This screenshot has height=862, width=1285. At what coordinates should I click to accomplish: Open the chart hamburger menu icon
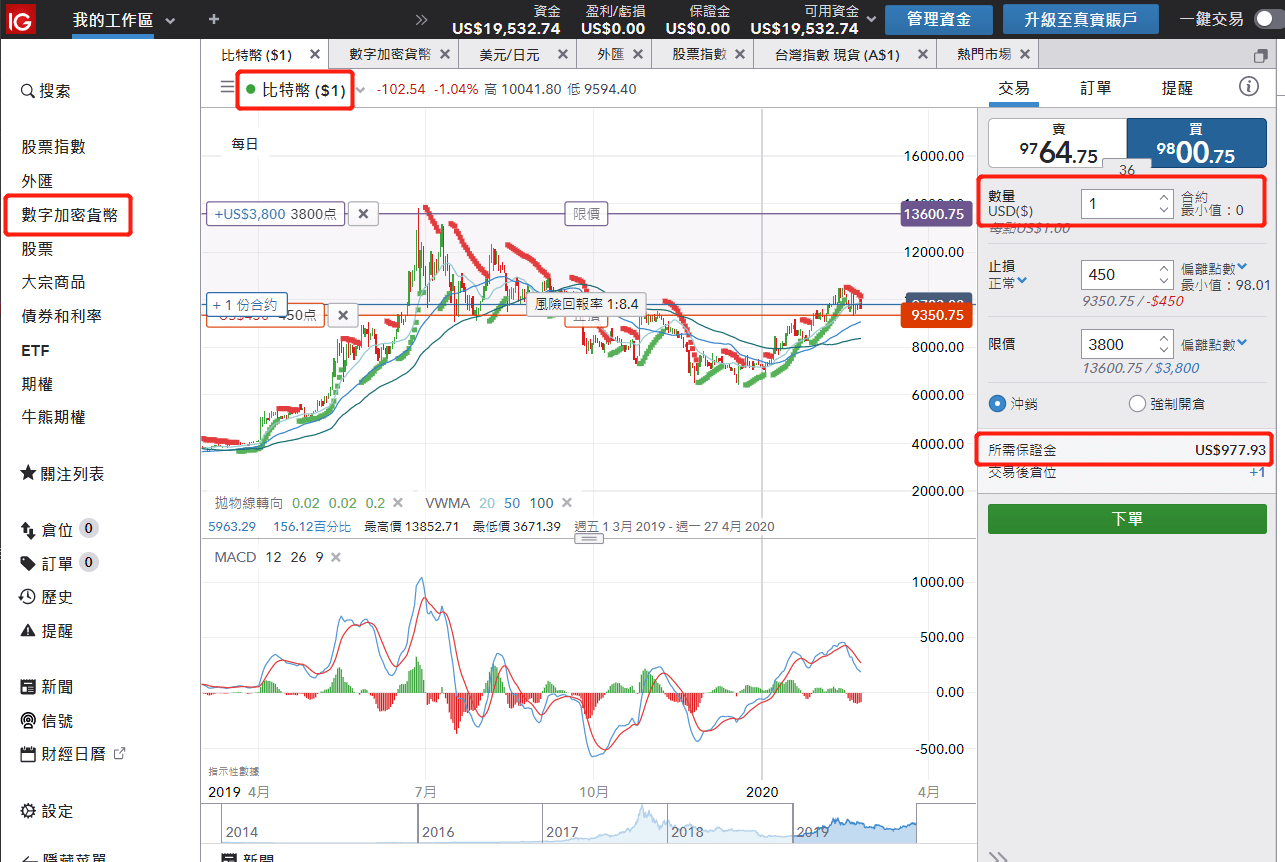227,88
